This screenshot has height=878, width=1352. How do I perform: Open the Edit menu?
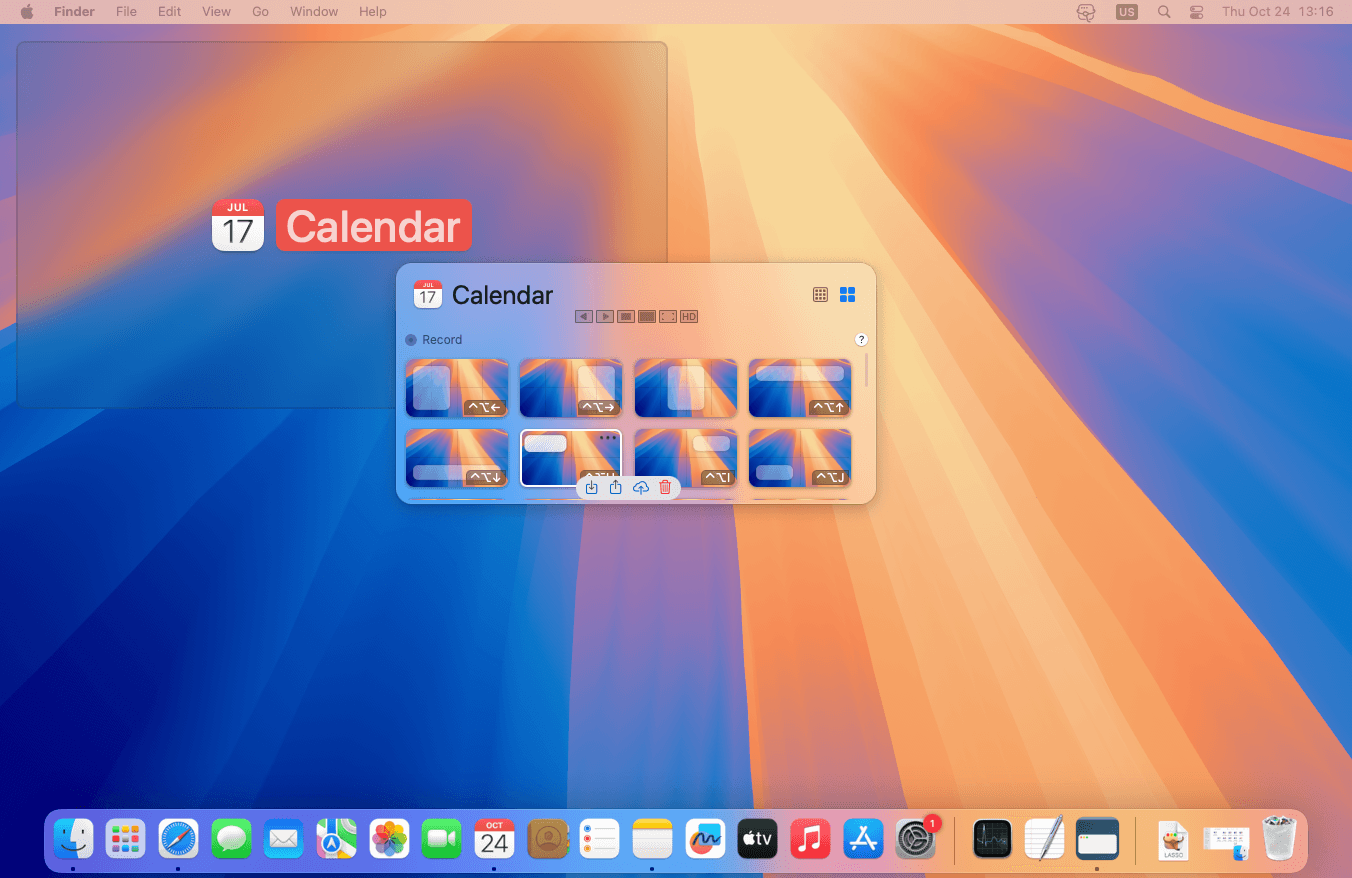pyautogui.click(x=170, y=12)
